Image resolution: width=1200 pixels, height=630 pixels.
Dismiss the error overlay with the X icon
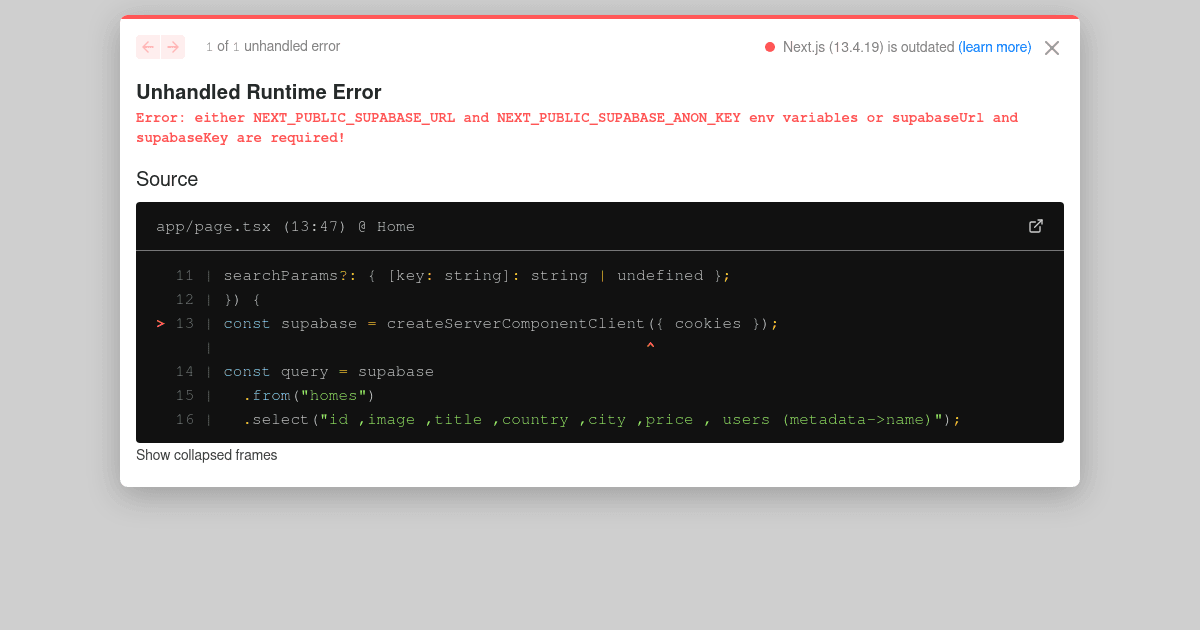click(1051, 47)
